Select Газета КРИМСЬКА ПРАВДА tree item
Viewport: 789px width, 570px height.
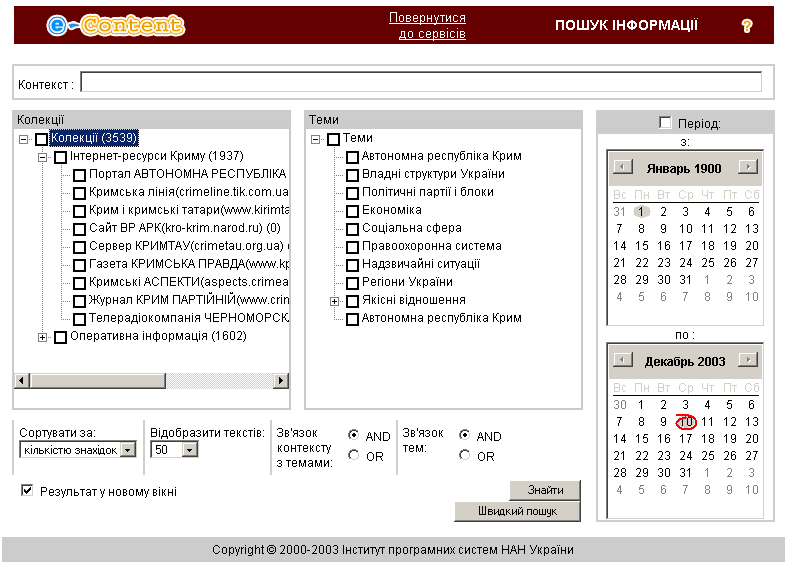(189, 264)
